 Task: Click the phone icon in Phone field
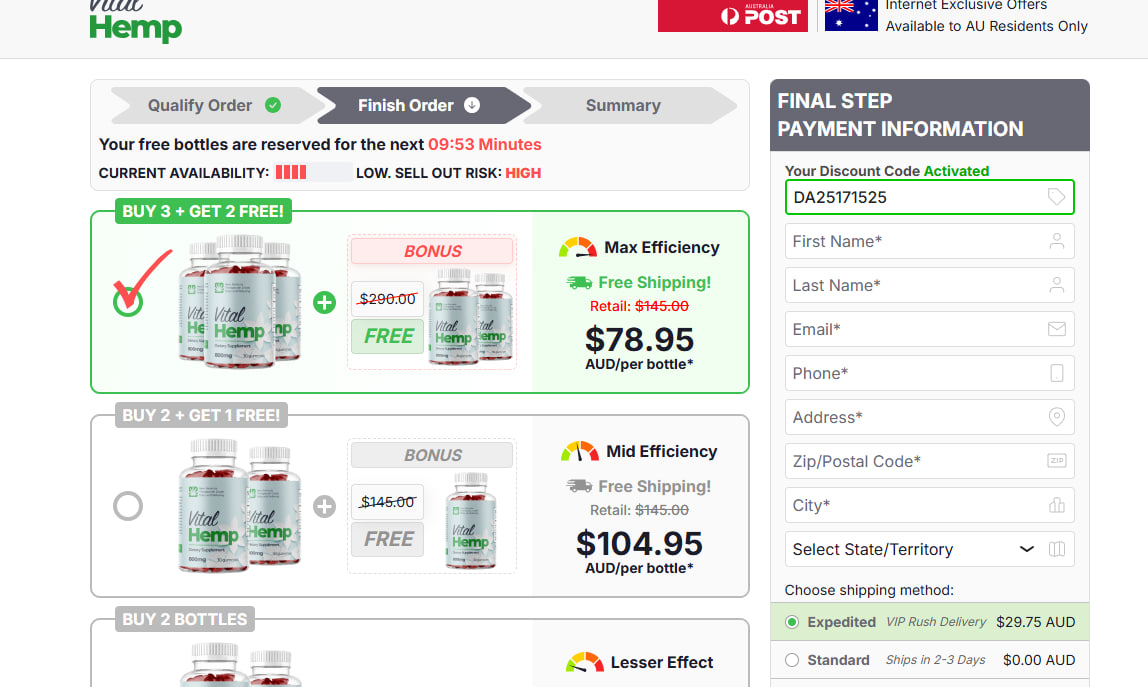point(1056,373)
